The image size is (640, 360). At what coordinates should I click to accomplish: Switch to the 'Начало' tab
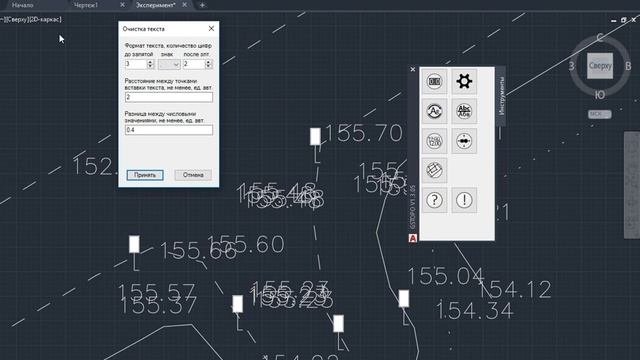(22, 5)
